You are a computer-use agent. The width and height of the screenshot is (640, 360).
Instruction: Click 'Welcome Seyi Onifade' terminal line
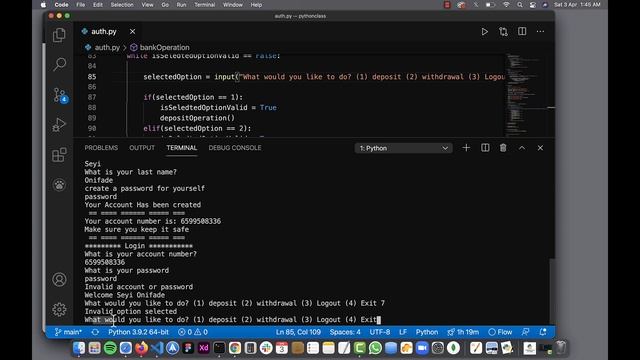click(124, 295)
